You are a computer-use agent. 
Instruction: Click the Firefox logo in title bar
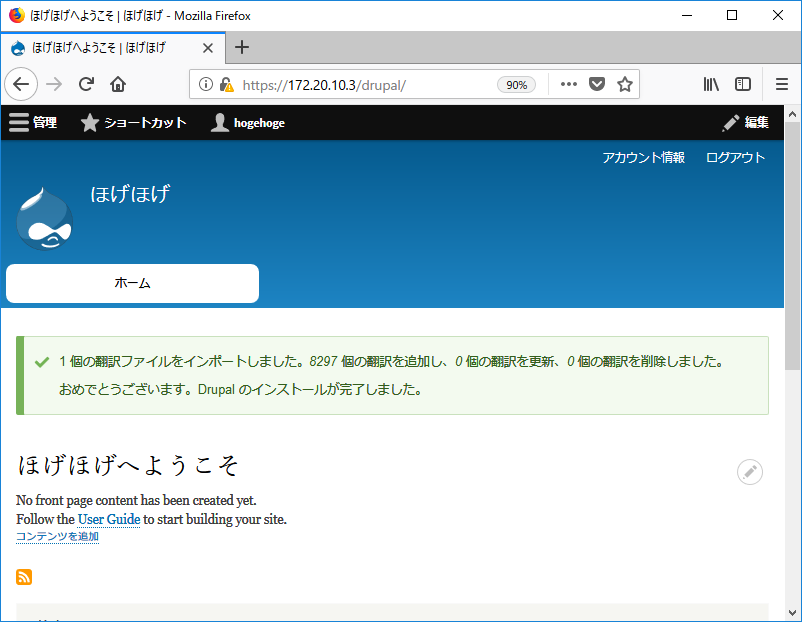(17, 15)
